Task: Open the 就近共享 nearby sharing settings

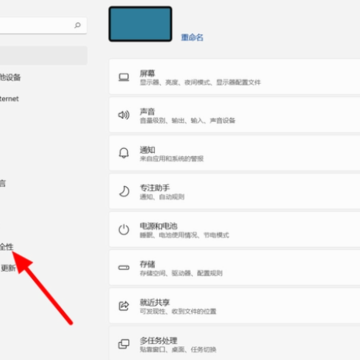Action: coord(235,306)
